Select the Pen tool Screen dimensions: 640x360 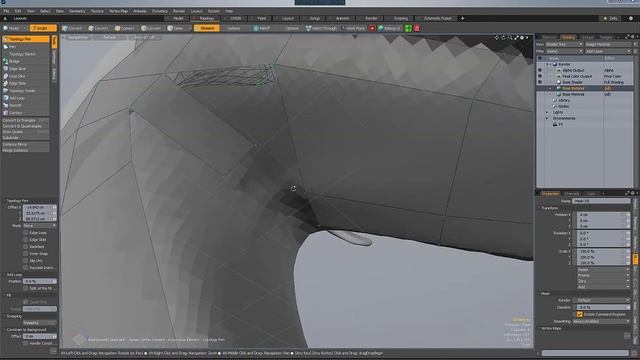[x=26, y=47]
